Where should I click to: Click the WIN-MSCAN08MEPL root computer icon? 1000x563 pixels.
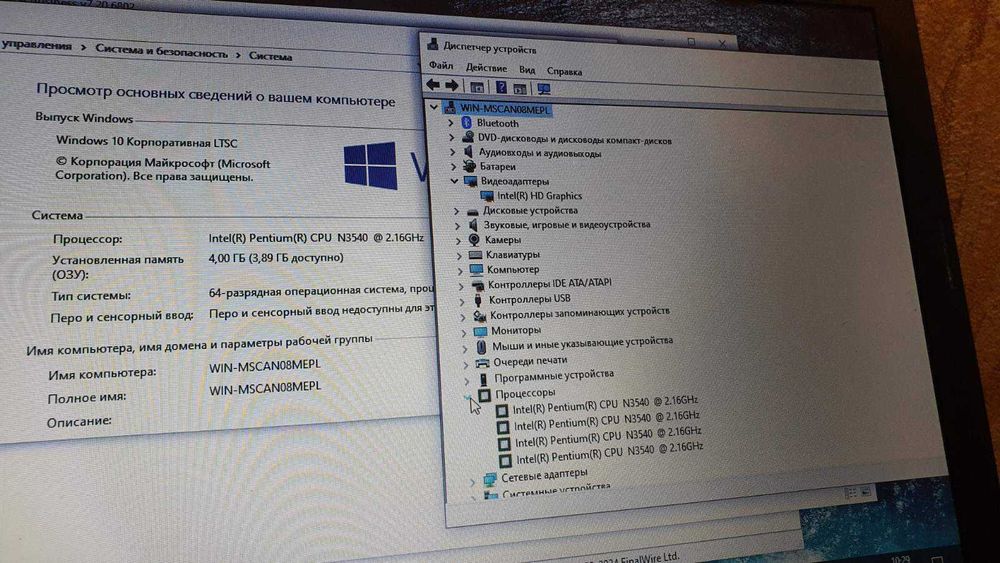[x=450, y=107]
